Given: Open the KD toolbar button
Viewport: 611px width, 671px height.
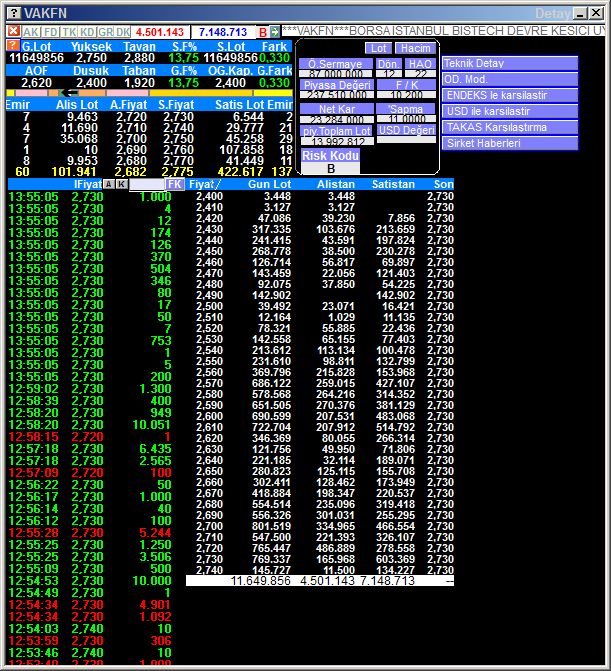Looking at the screenshot, I should coord(87,32).
